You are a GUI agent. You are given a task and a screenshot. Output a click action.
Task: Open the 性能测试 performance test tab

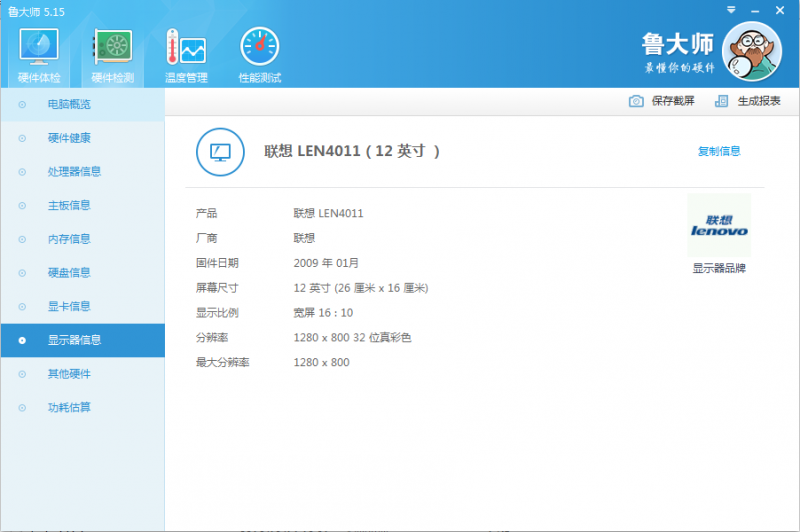point(260,56)
